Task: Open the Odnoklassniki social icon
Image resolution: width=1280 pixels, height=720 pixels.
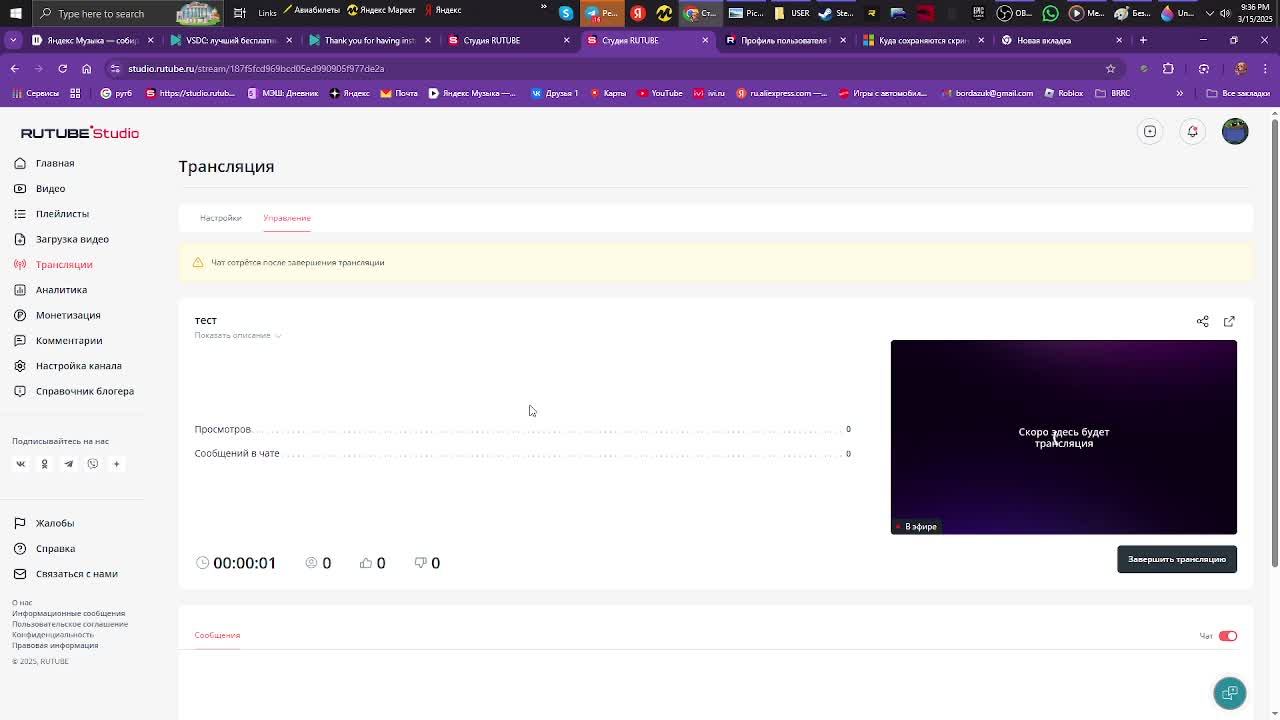Action: tap(44, 464)
